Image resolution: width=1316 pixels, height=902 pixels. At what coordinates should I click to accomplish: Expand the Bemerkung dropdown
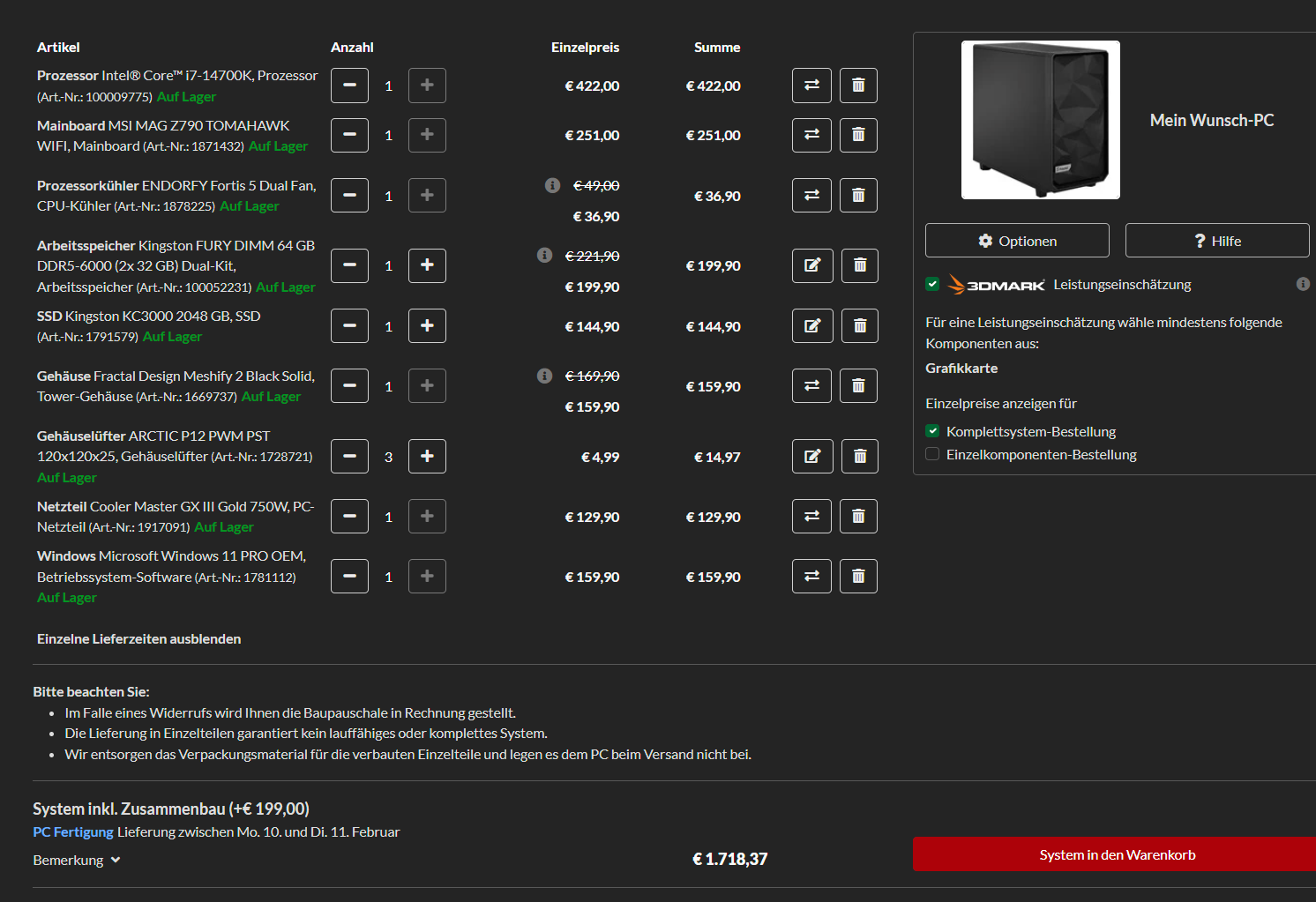77,860
